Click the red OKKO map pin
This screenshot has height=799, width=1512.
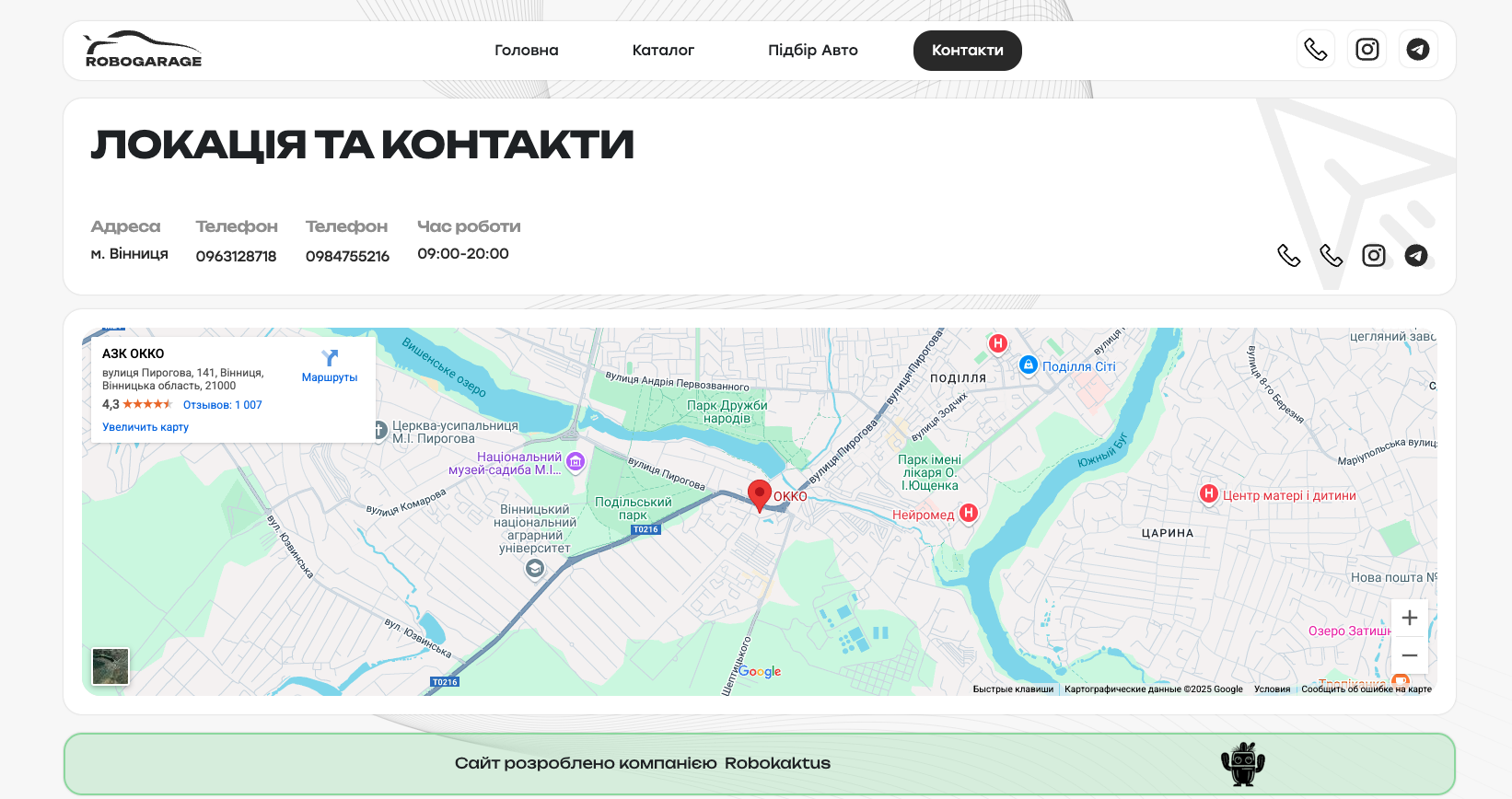tap(759, 494)
